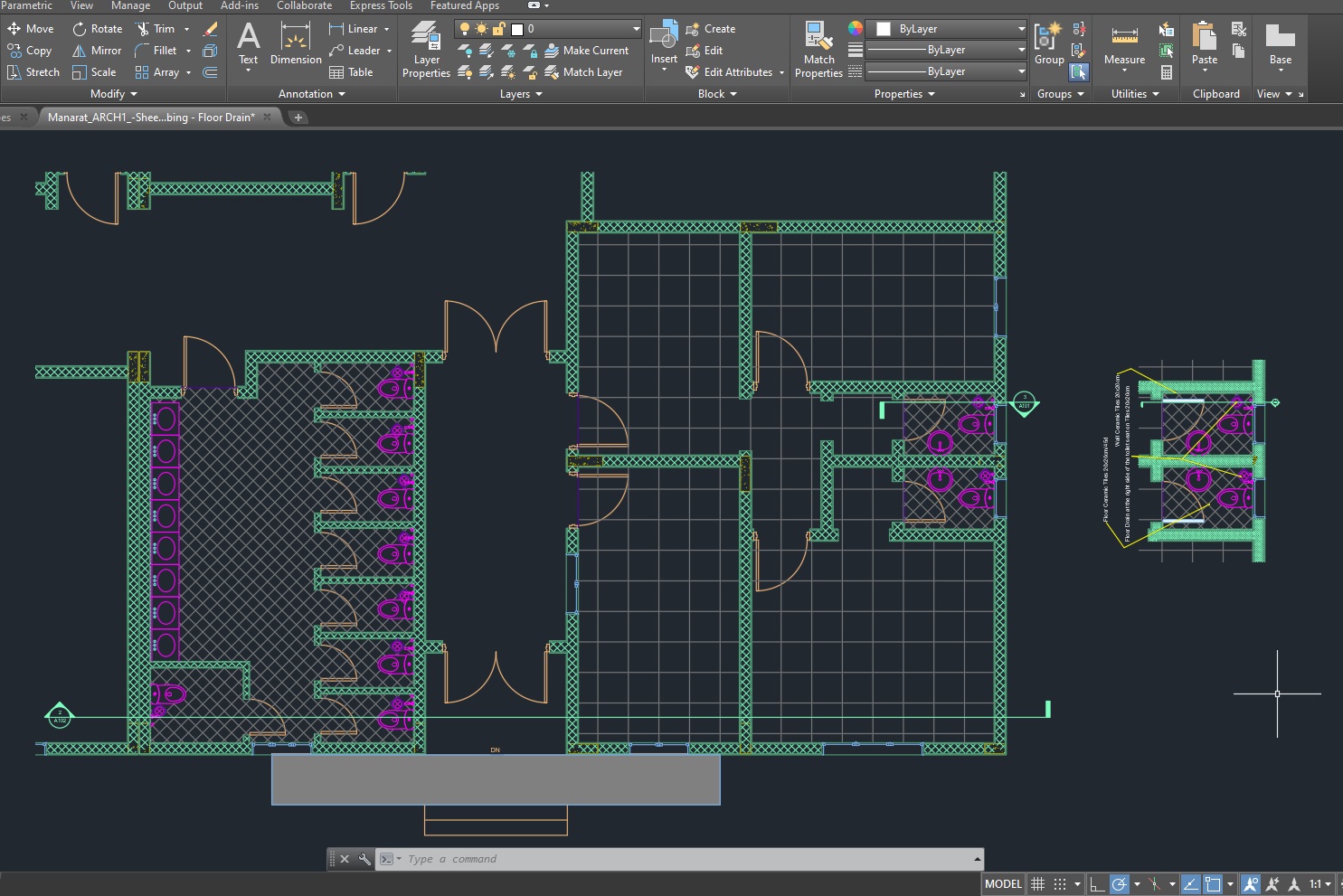
Task: Select the Move tool
Action: tap(31, 29)
